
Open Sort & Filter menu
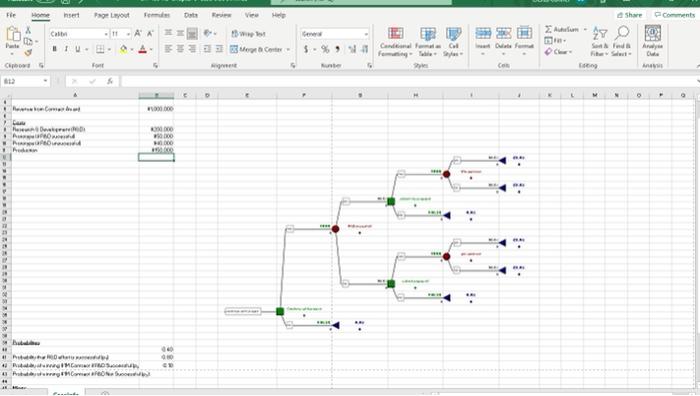(600, 42)
